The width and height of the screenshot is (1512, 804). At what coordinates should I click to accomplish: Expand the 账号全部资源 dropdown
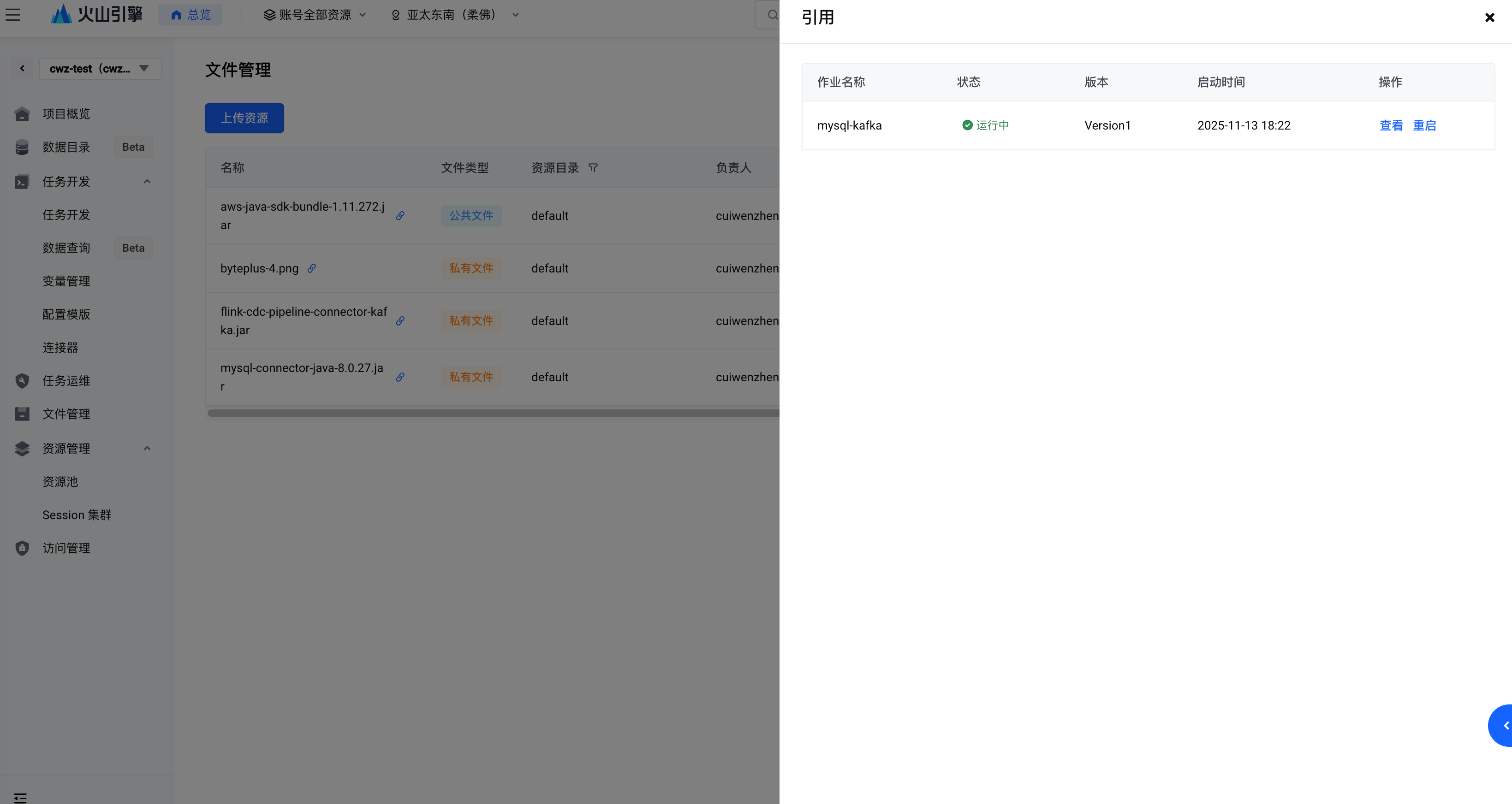(x=315, y=15)
